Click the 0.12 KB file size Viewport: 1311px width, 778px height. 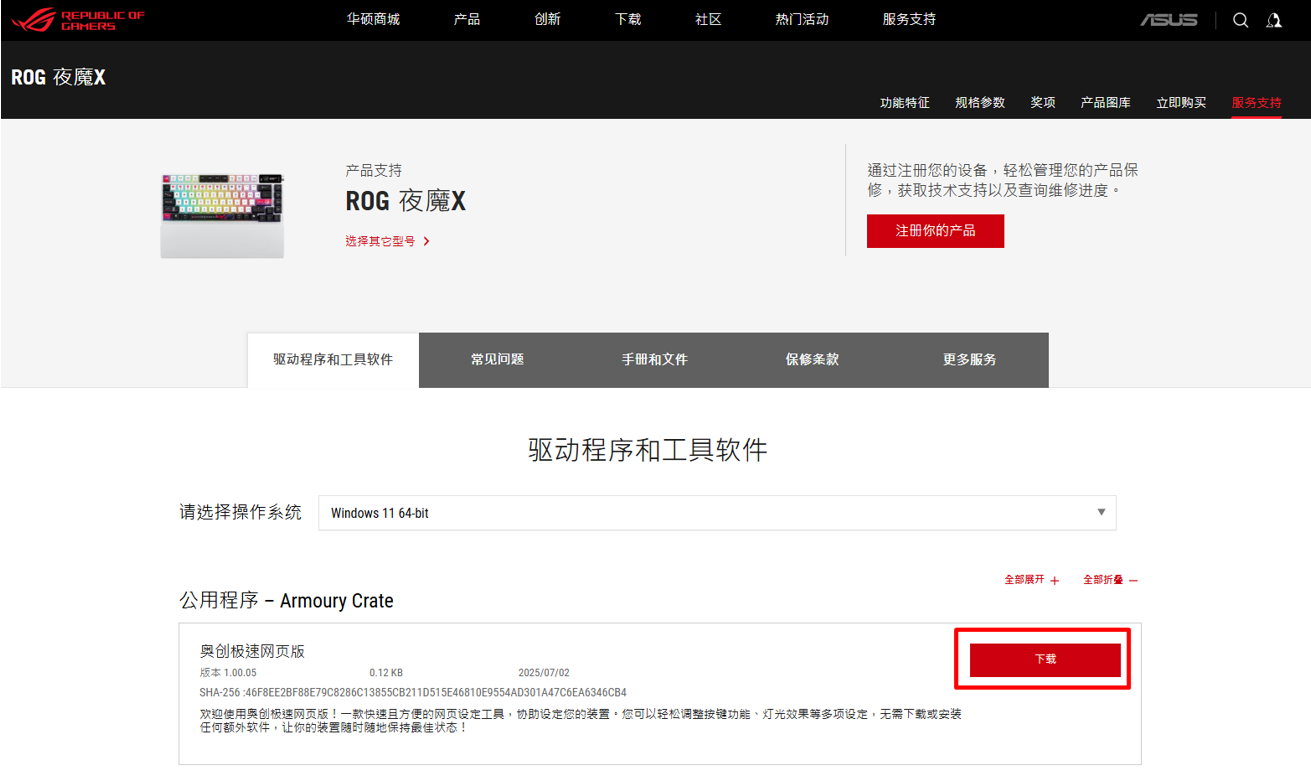[x=386, y=673]
